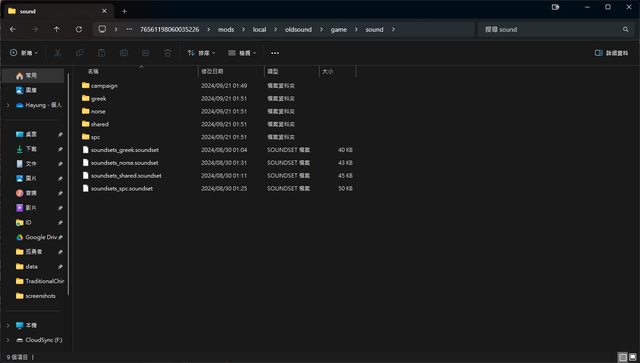Go up one folder level
Viewport: 640px width, 363px height.
56,29
